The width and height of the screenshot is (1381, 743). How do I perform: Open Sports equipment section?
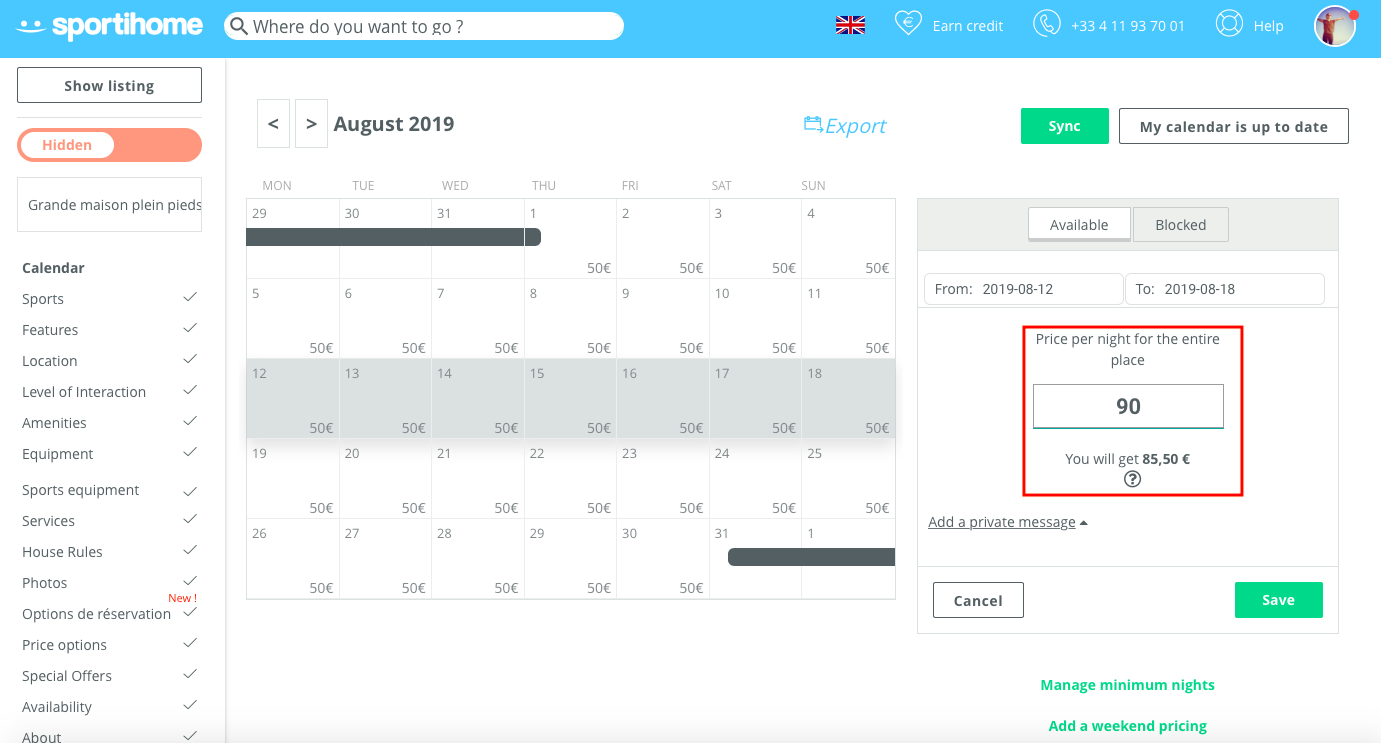click(x=81, y=490)
